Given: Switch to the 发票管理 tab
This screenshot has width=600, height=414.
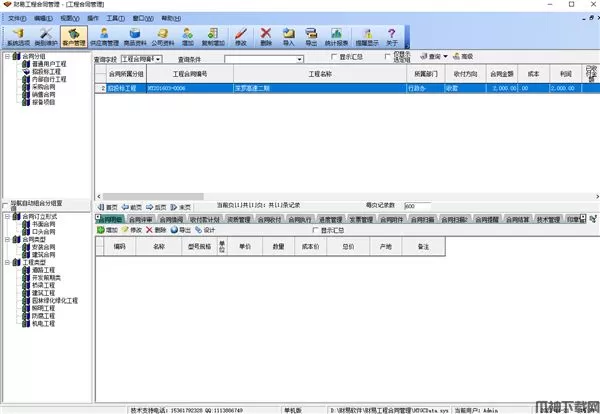Looking at the screenshot, I should tap(366, 217).
